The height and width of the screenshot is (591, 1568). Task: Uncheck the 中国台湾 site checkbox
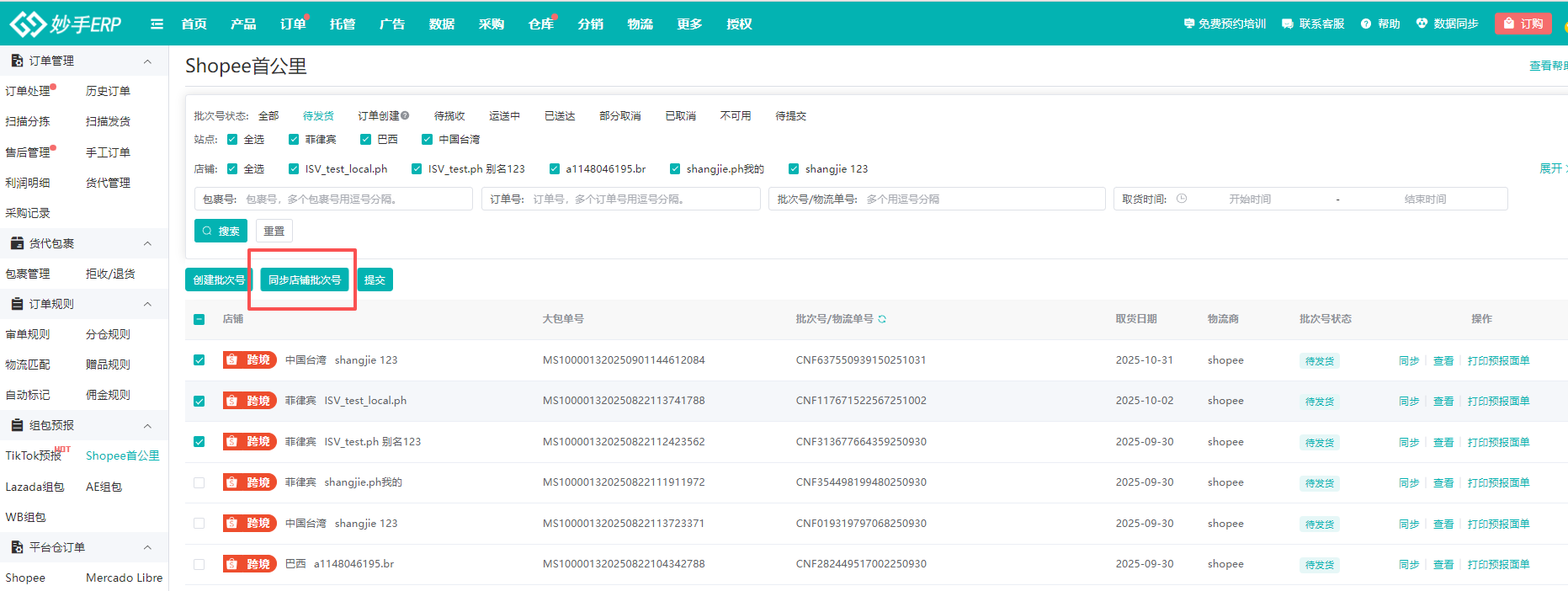[x=427, y=140]
